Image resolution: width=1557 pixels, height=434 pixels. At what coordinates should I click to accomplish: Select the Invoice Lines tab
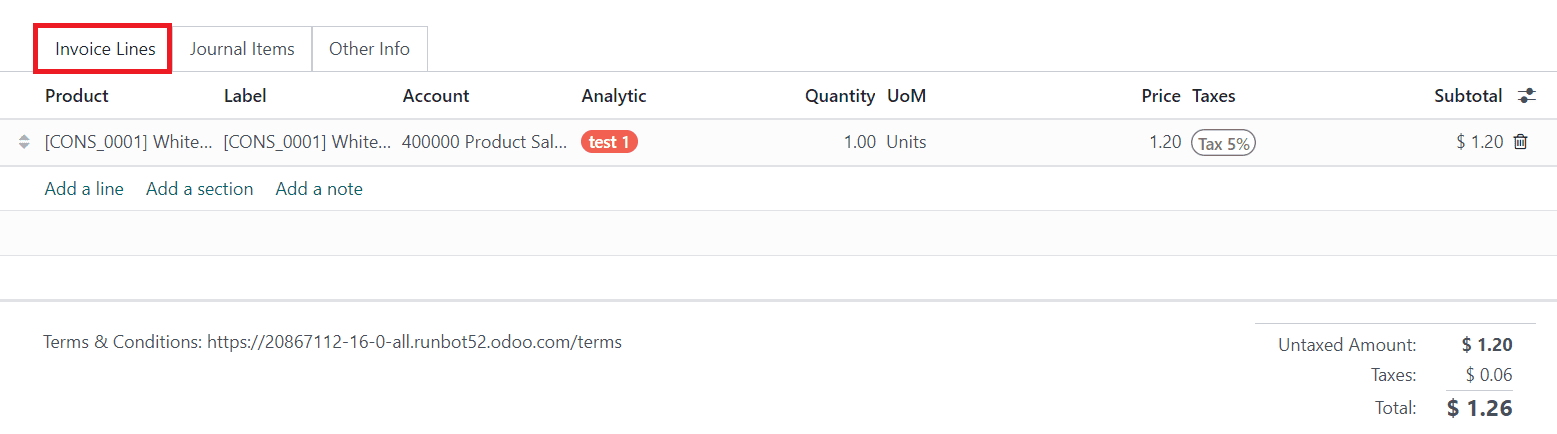(x=105, y=49)
